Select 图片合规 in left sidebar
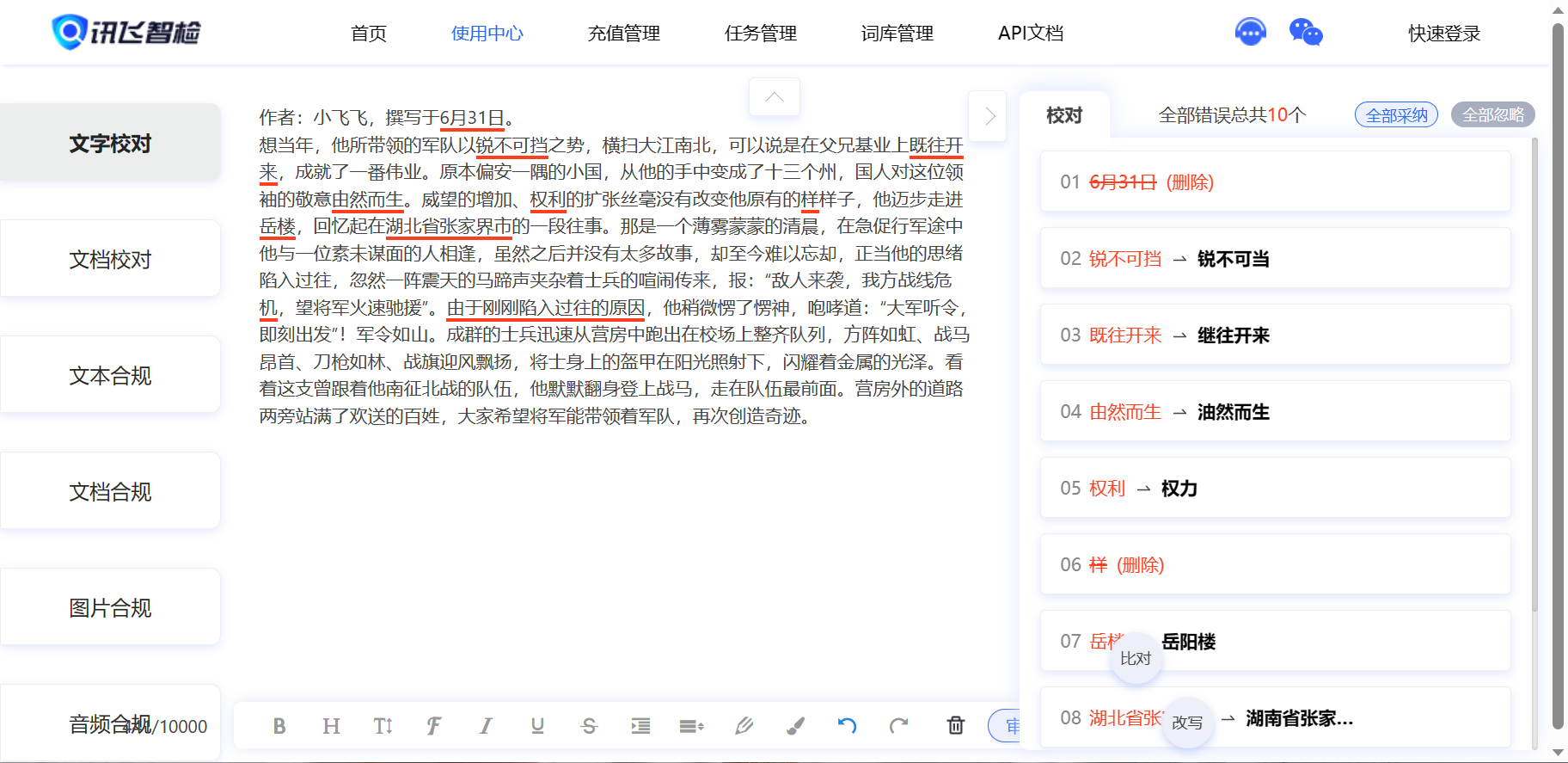Screen dimensions: 1568x763 110,607
